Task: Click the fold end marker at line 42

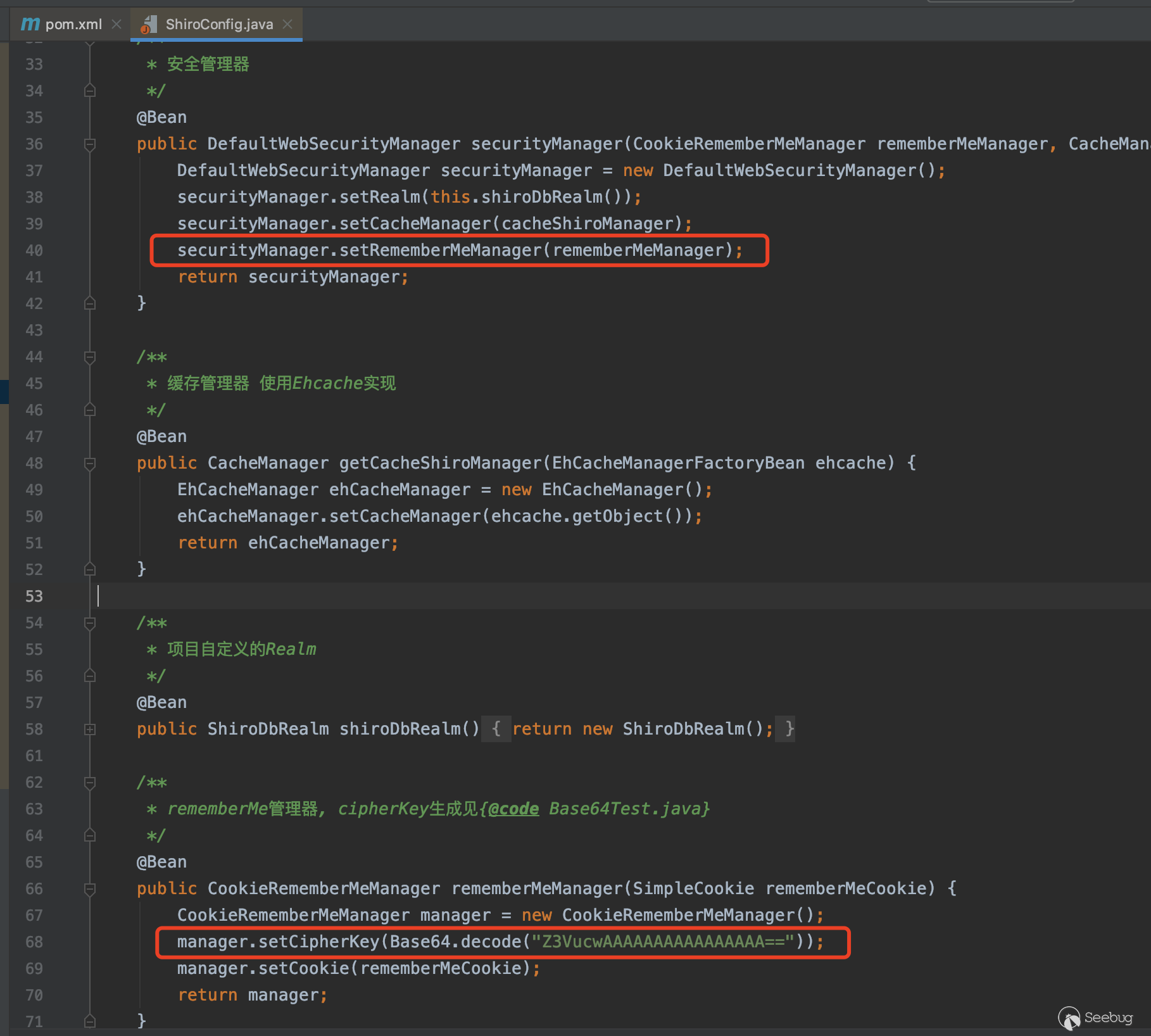Action: pos(90,303)
